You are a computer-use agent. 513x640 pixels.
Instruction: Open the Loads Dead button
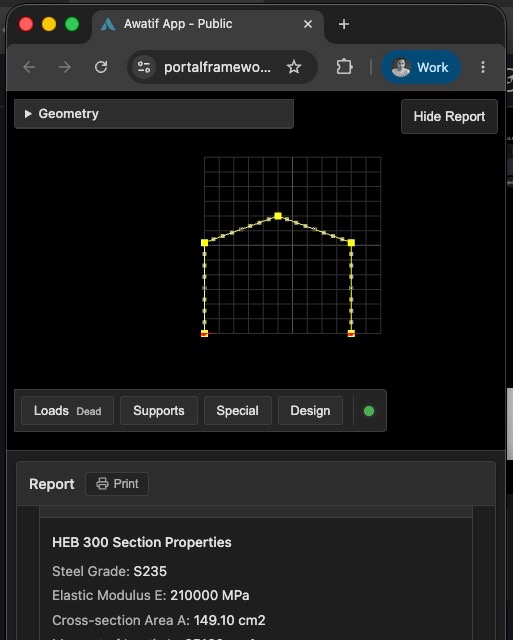[67, 411]
